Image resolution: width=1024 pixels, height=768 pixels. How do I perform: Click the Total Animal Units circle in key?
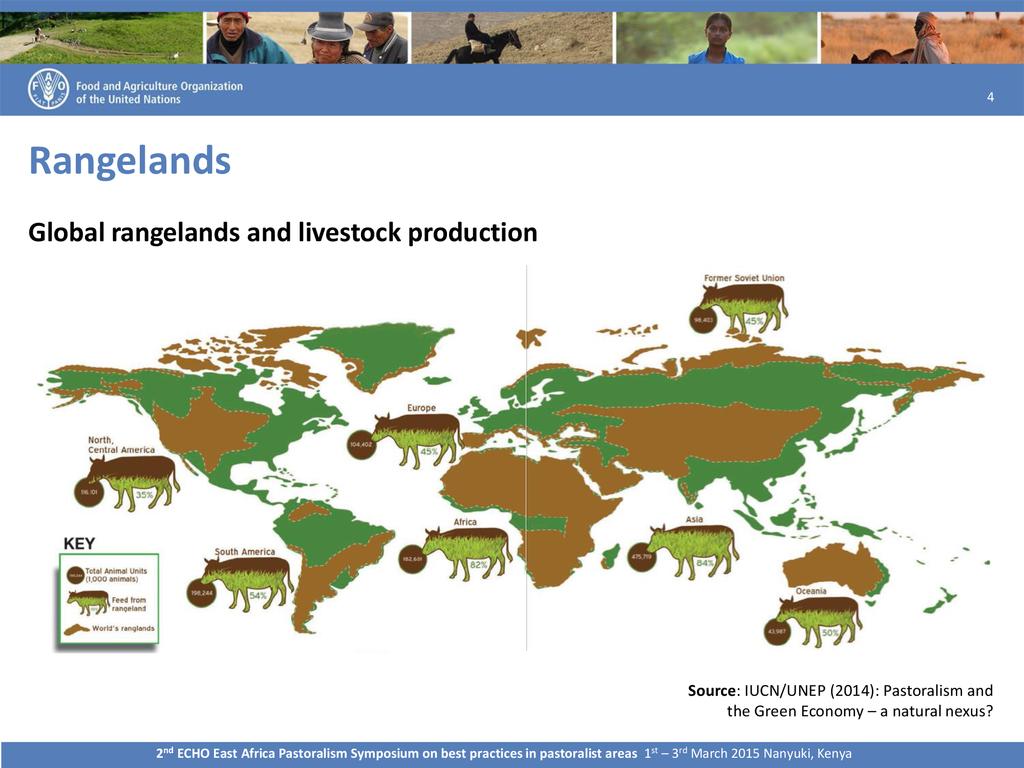click(75, 576)
